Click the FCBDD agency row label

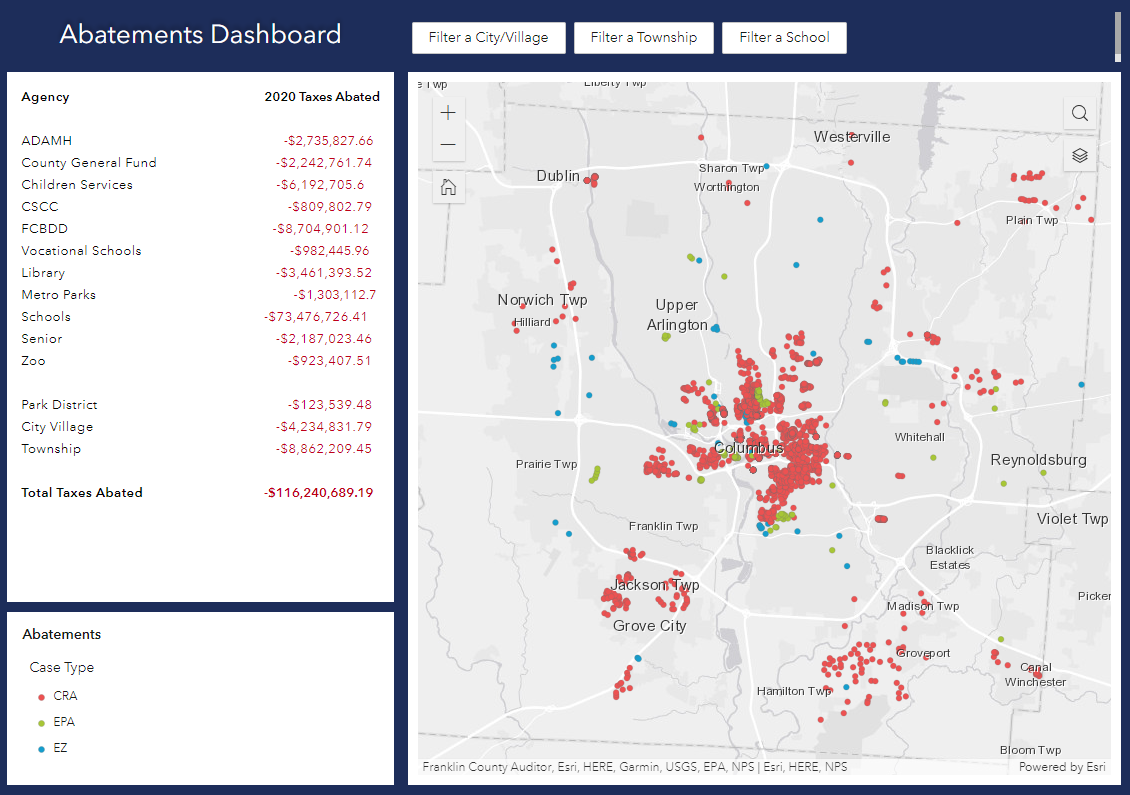[x=45, y=228]
